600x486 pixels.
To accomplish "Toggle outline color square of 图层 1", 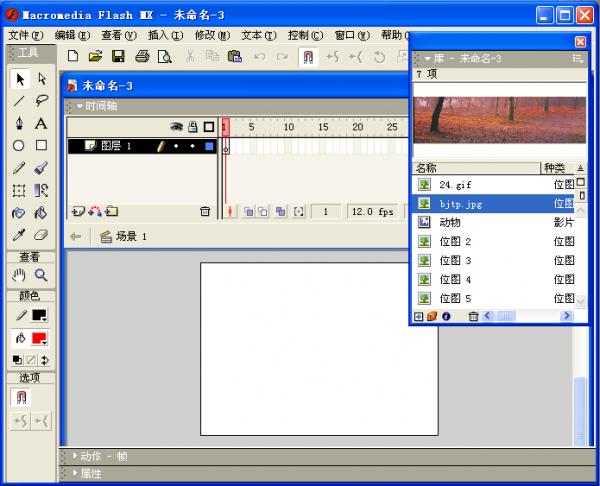I will 209,146.
